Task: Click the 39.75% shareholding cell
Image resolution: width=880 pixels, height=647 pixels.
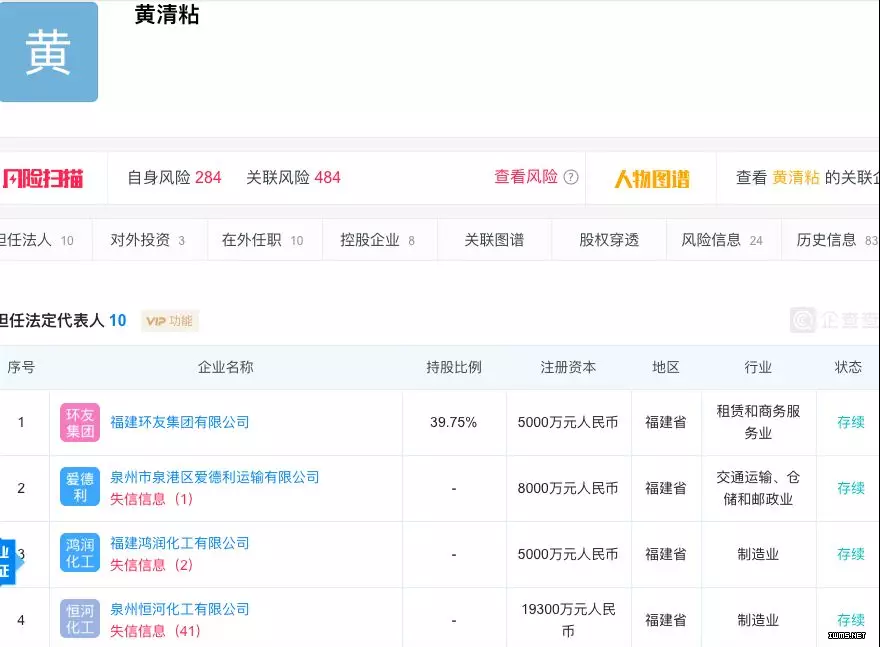Action: 453,422
